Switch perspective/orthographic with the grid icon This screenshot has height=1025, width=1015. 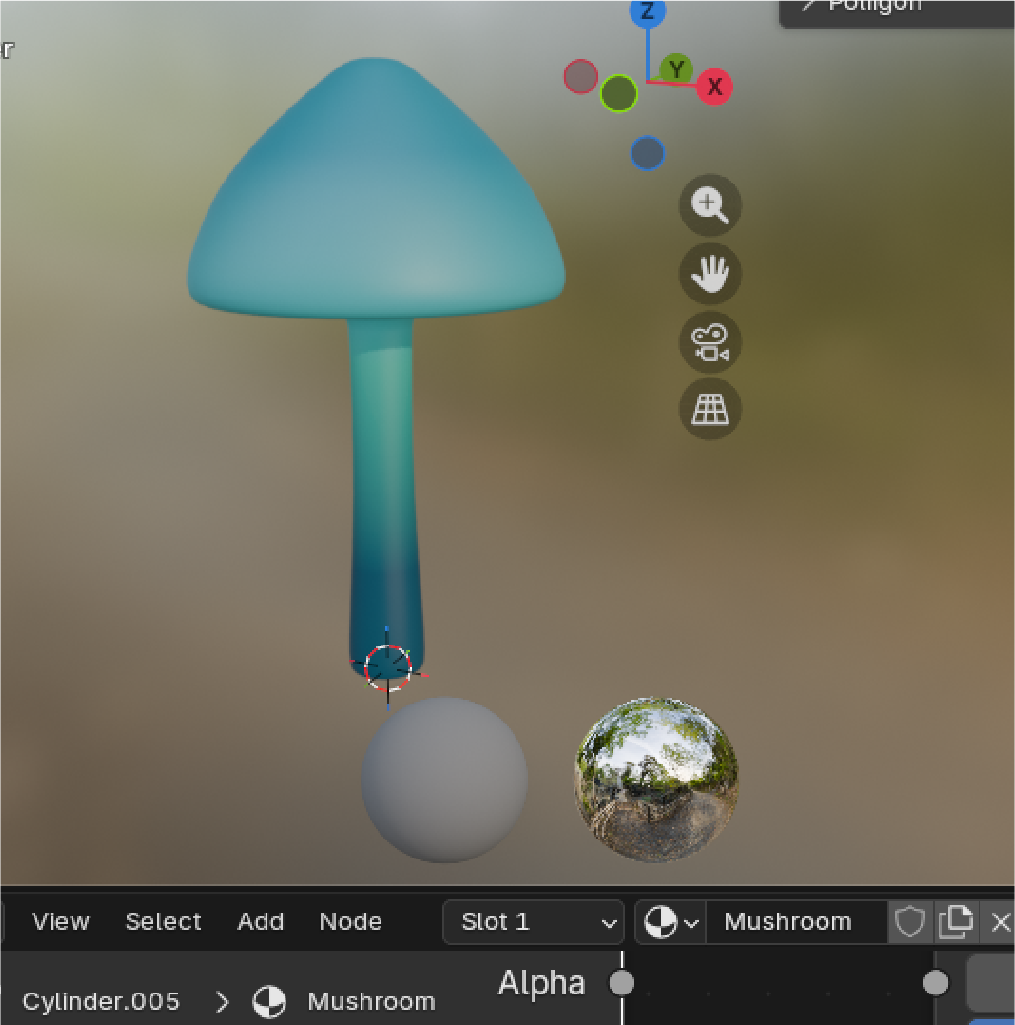point(710,409)
